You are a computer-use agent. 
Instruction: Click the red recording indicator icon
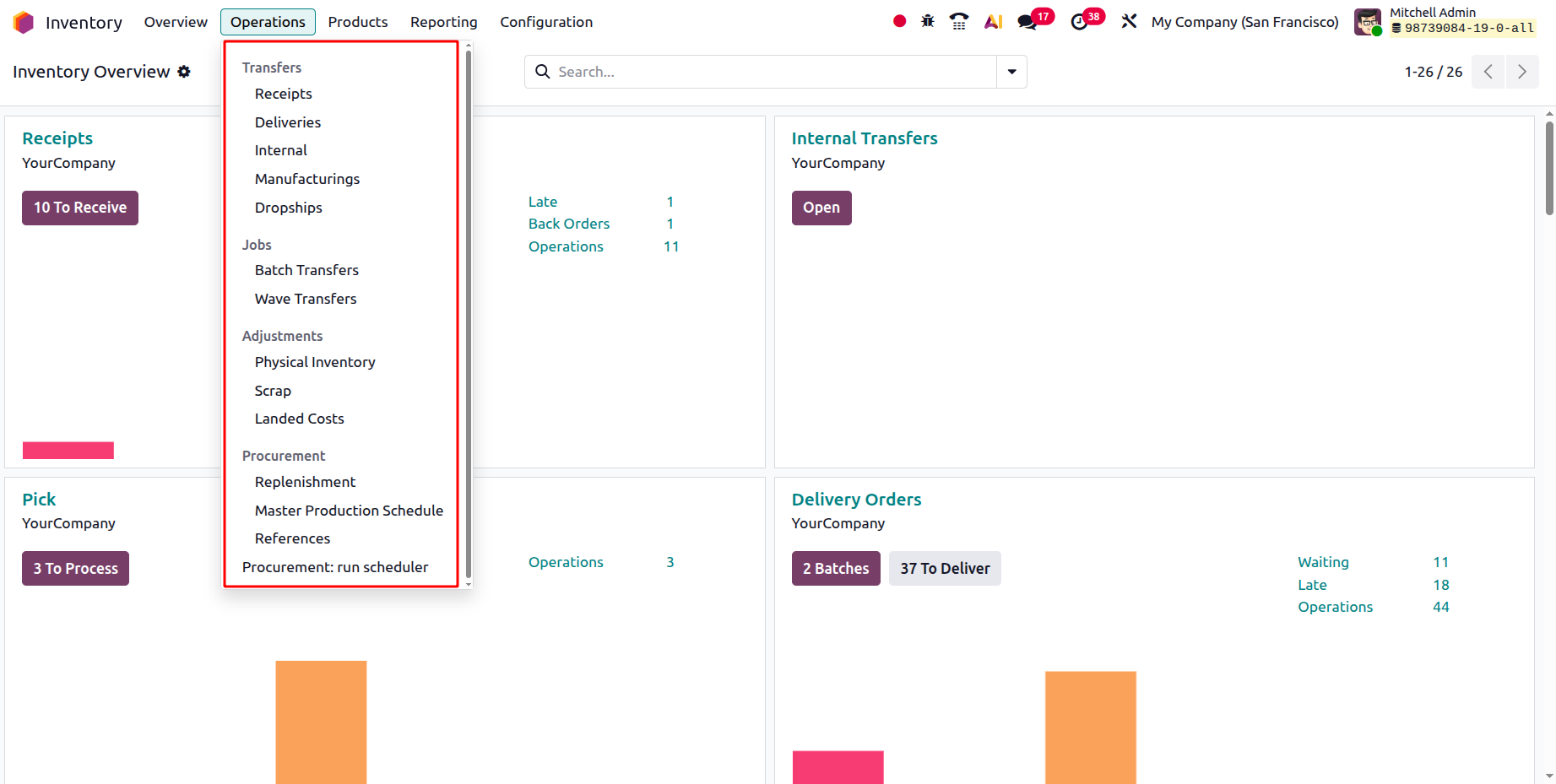898,21
